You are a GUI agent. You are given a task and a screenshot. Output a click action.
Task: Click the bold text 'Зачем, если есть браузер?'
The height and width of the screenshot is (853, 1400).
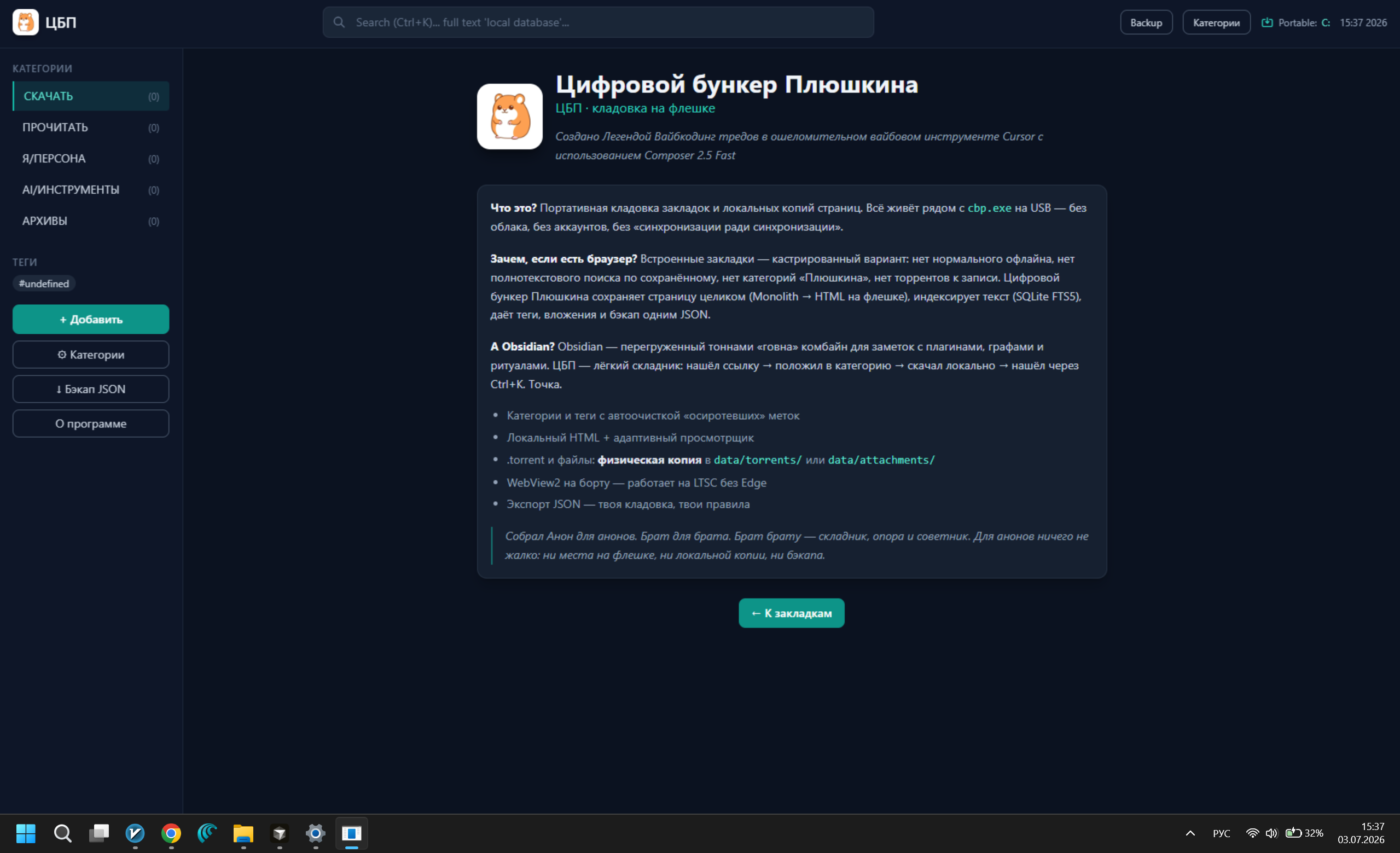coord(564,259)
